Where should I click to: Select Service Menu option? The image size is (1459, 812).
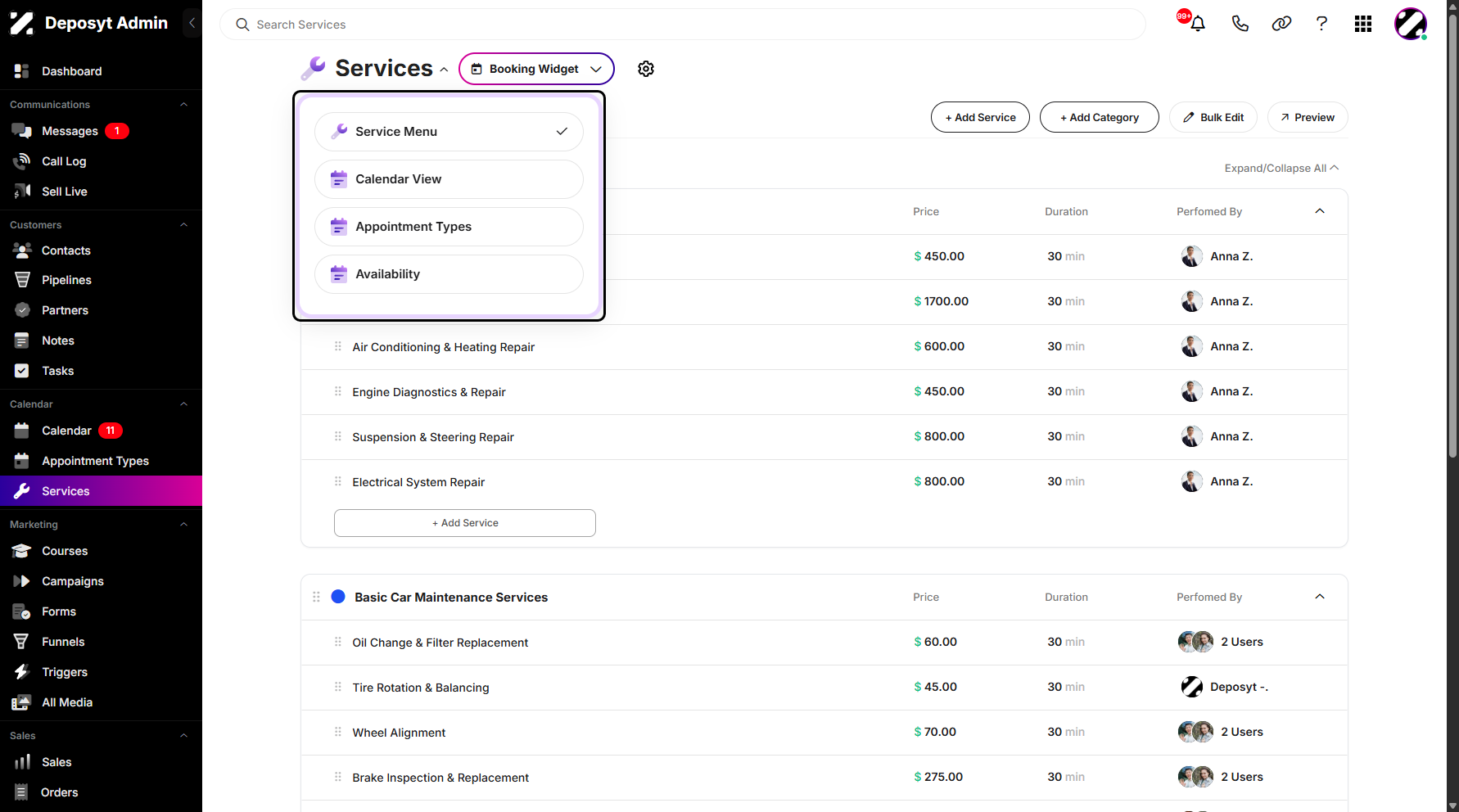(x=449, y=132)
